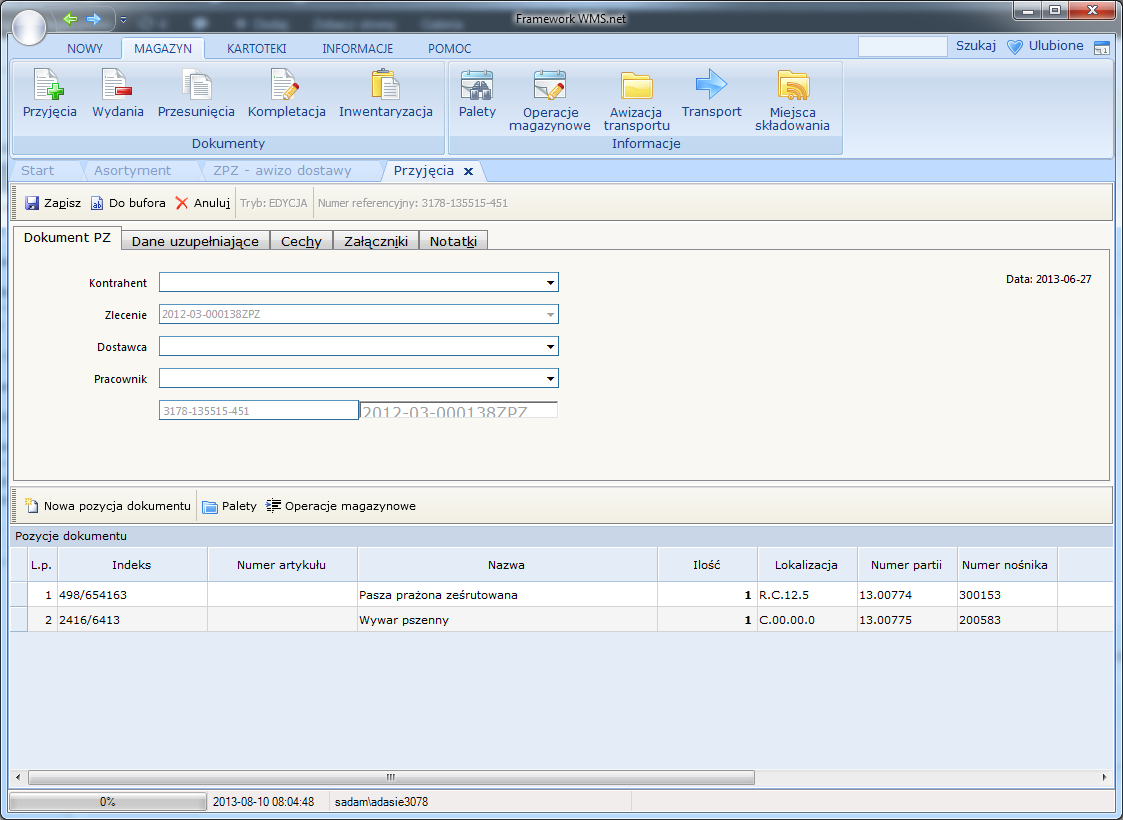Open quick access toolbar dropdown arrow
The image size is (1123, 820).
point(123,19)
